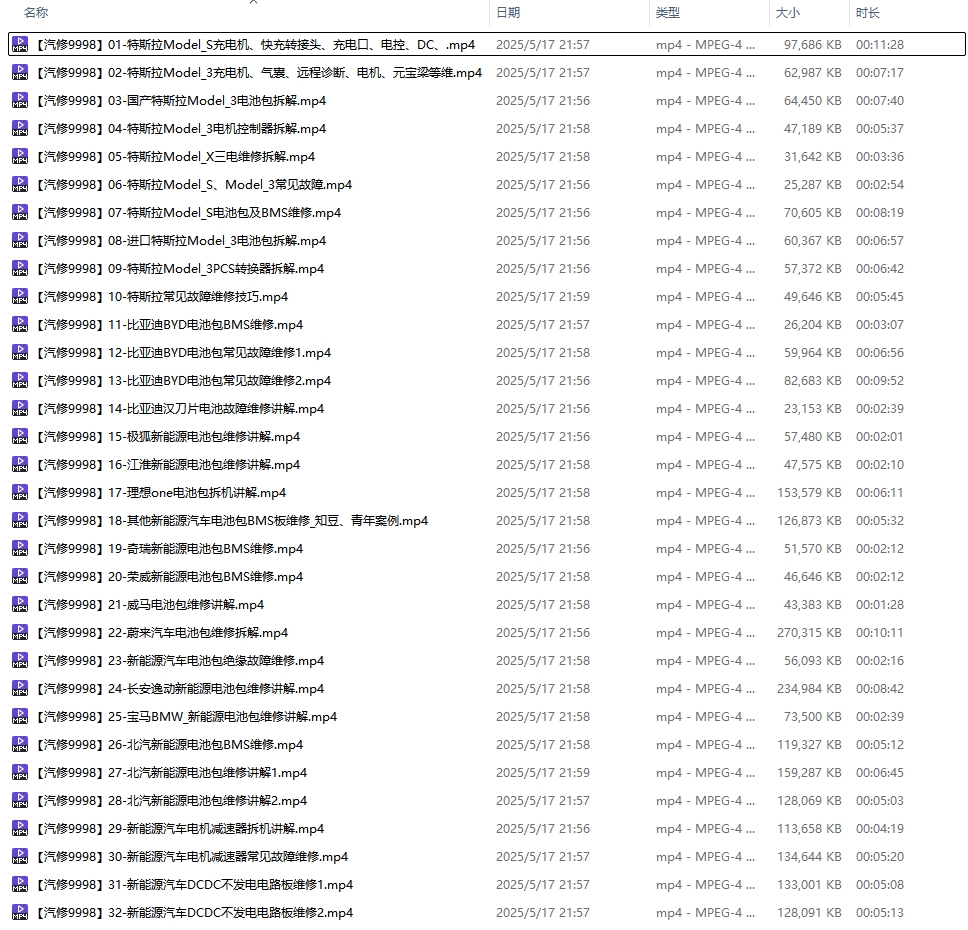Screen dimensions: 968x930
Task: Select the file icon for 25-宝马BMW_新能源电池包维修讲解
Action: 20,717
